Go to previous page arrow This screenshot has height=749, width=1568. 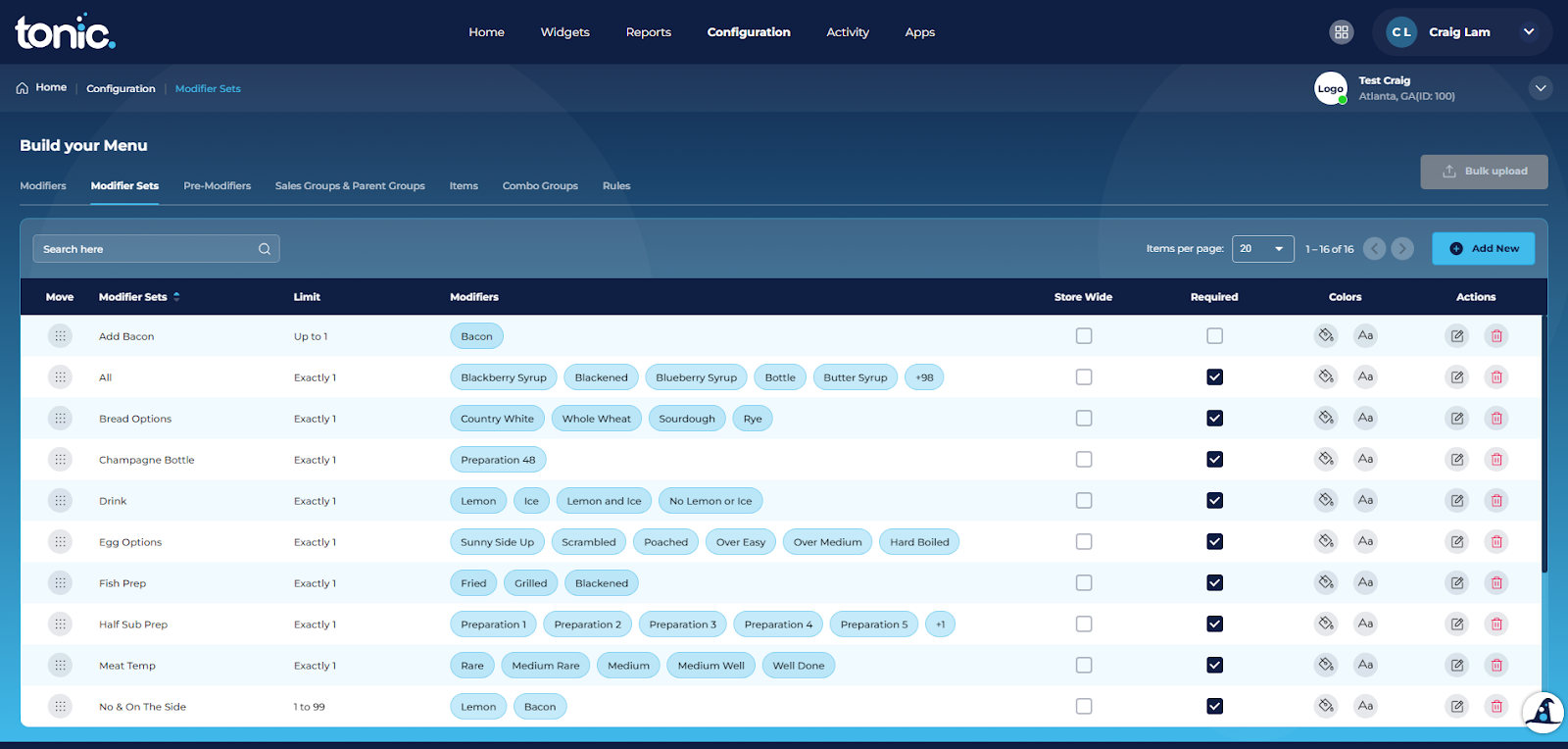(x=1375, y=249)
